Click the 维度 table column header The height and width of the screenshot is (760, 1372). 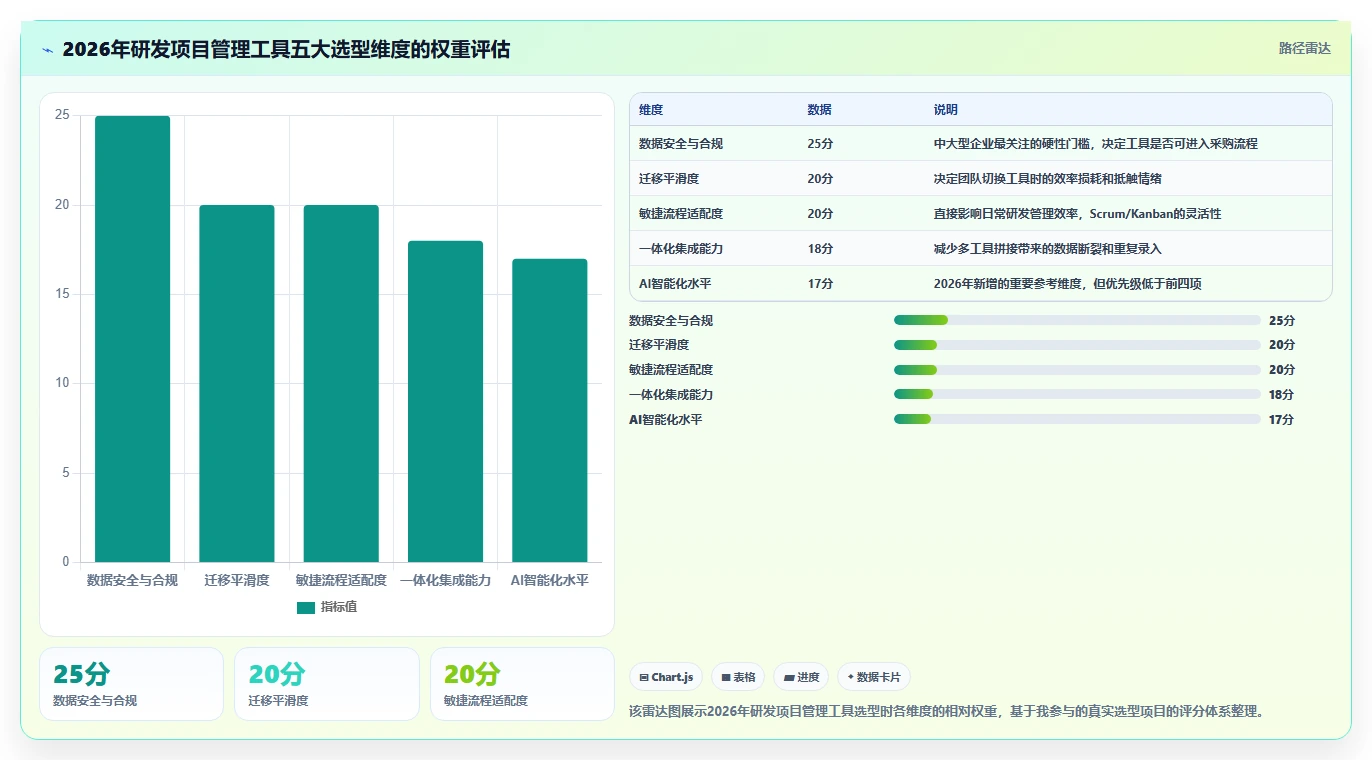click(651, 109)
